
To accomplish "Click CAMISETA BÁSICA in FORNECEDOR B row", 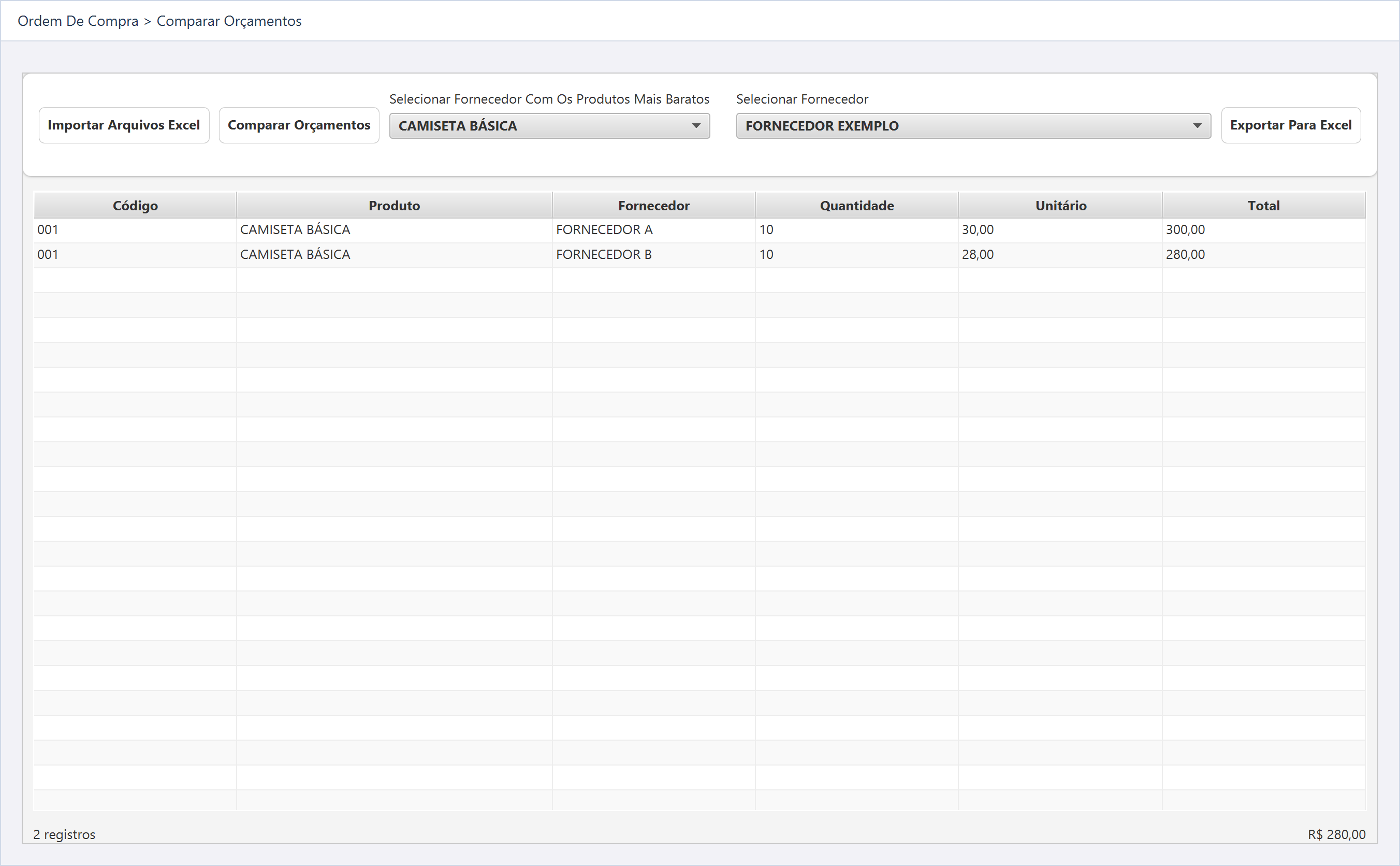I will coord(395,254).
